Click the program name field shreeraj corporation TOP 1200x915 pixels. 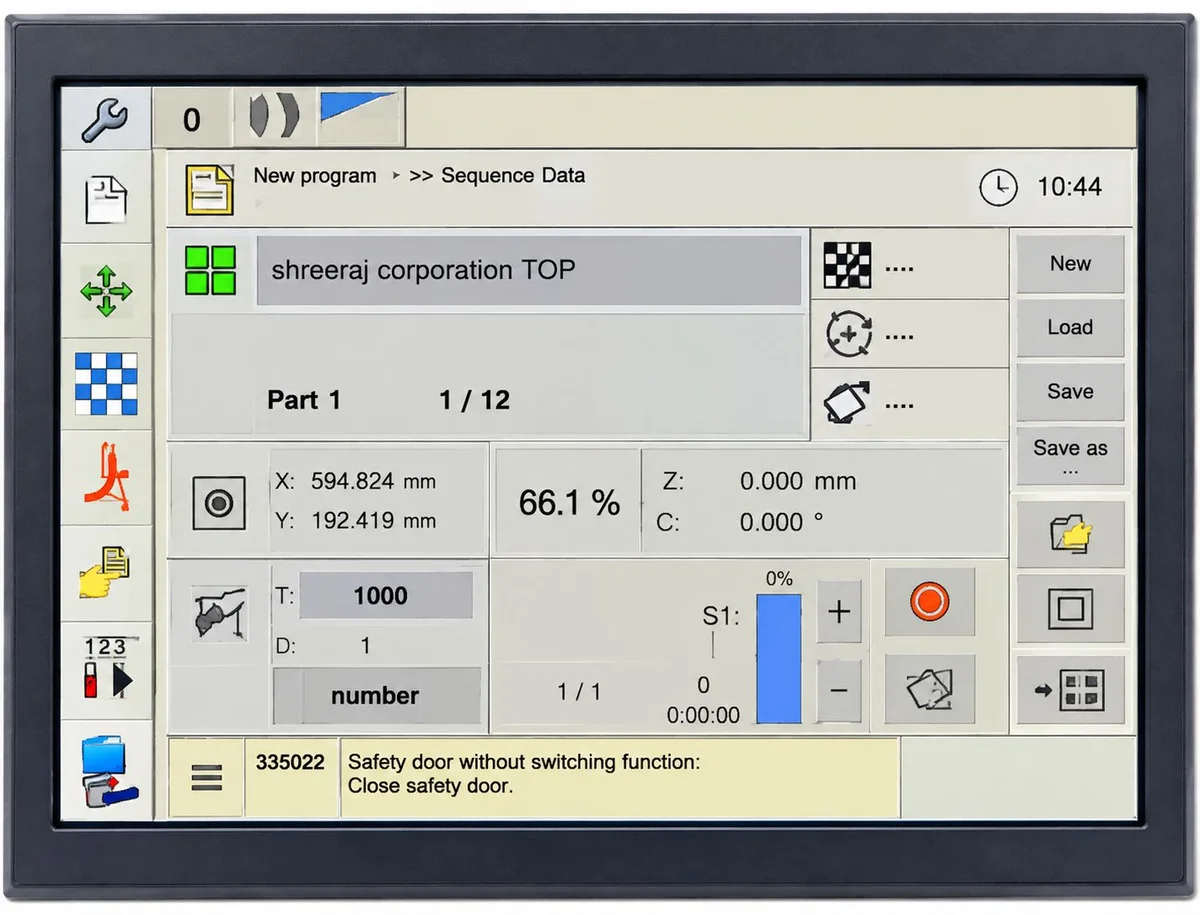pos(529,270)
